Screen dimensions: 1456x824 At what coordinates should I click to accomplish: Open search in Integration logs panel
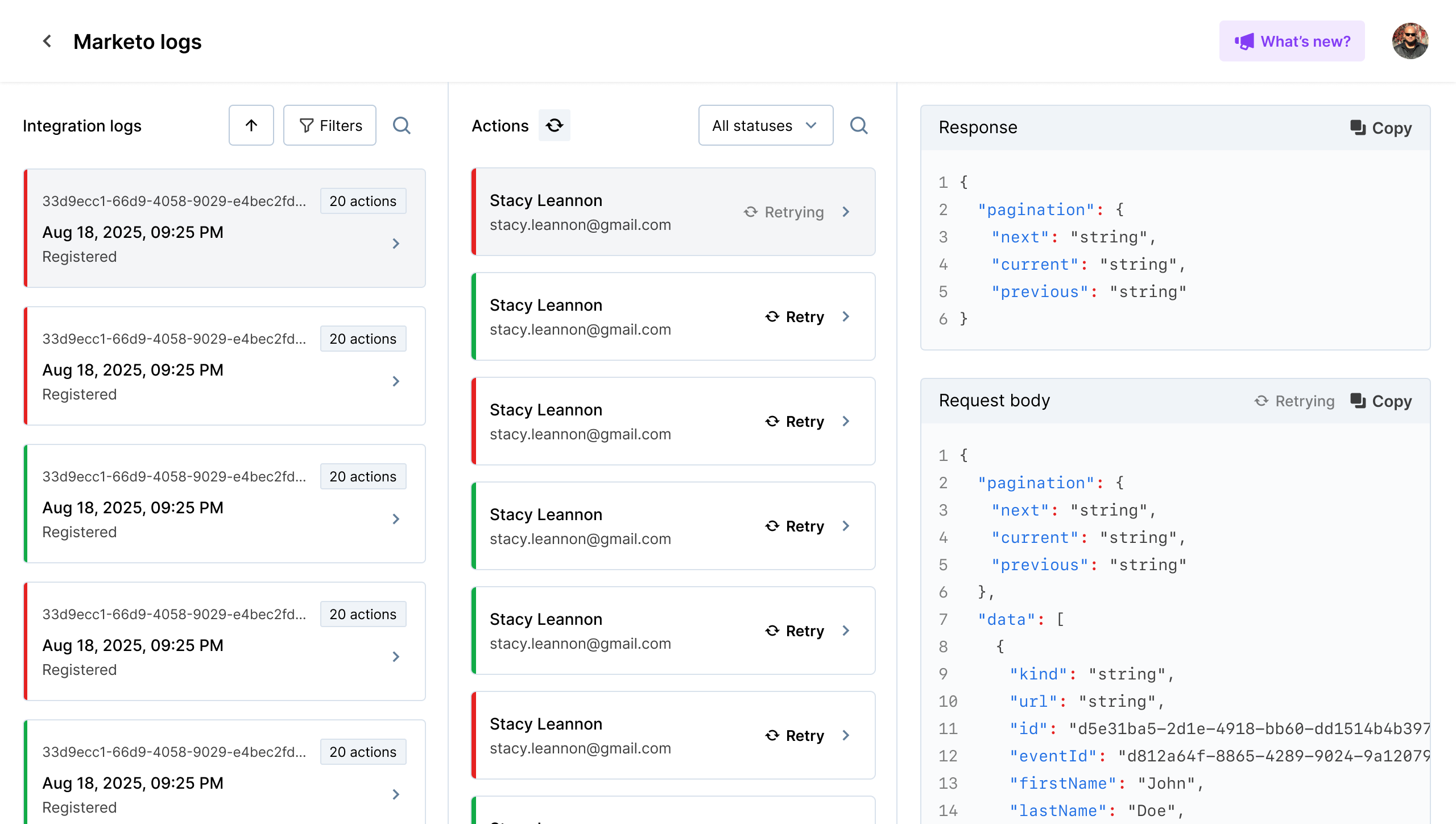pos(402,125)
